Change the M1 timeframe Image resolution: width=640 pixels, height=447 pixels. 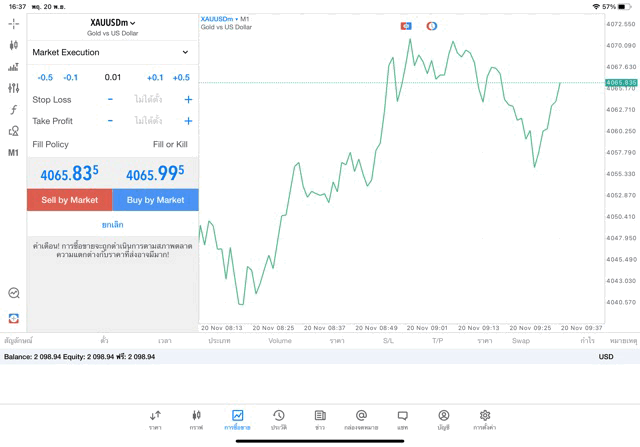[x=13, y=153]
